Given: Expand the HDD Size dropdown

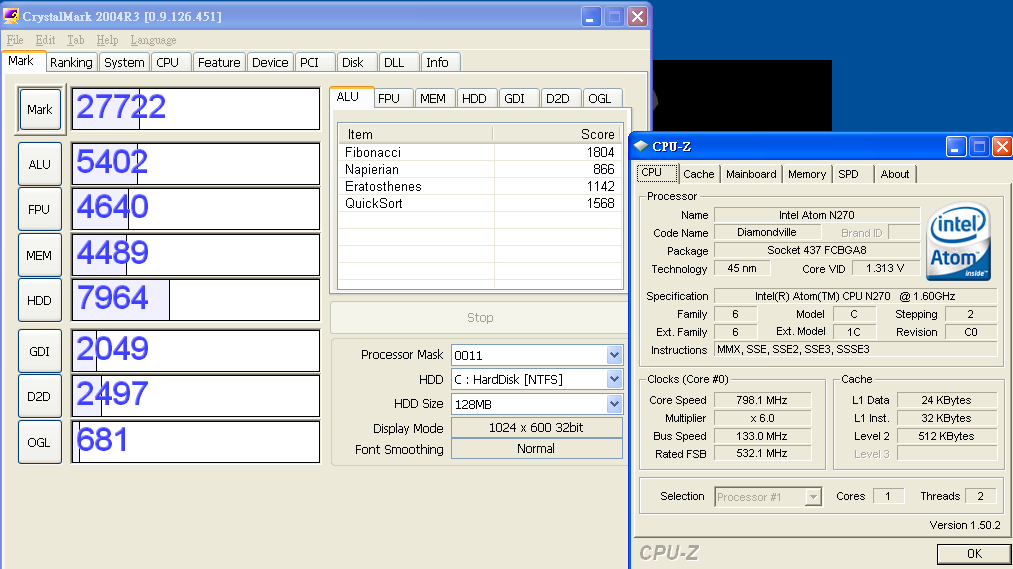Looking at the screenshot, I should pos(614,404).
